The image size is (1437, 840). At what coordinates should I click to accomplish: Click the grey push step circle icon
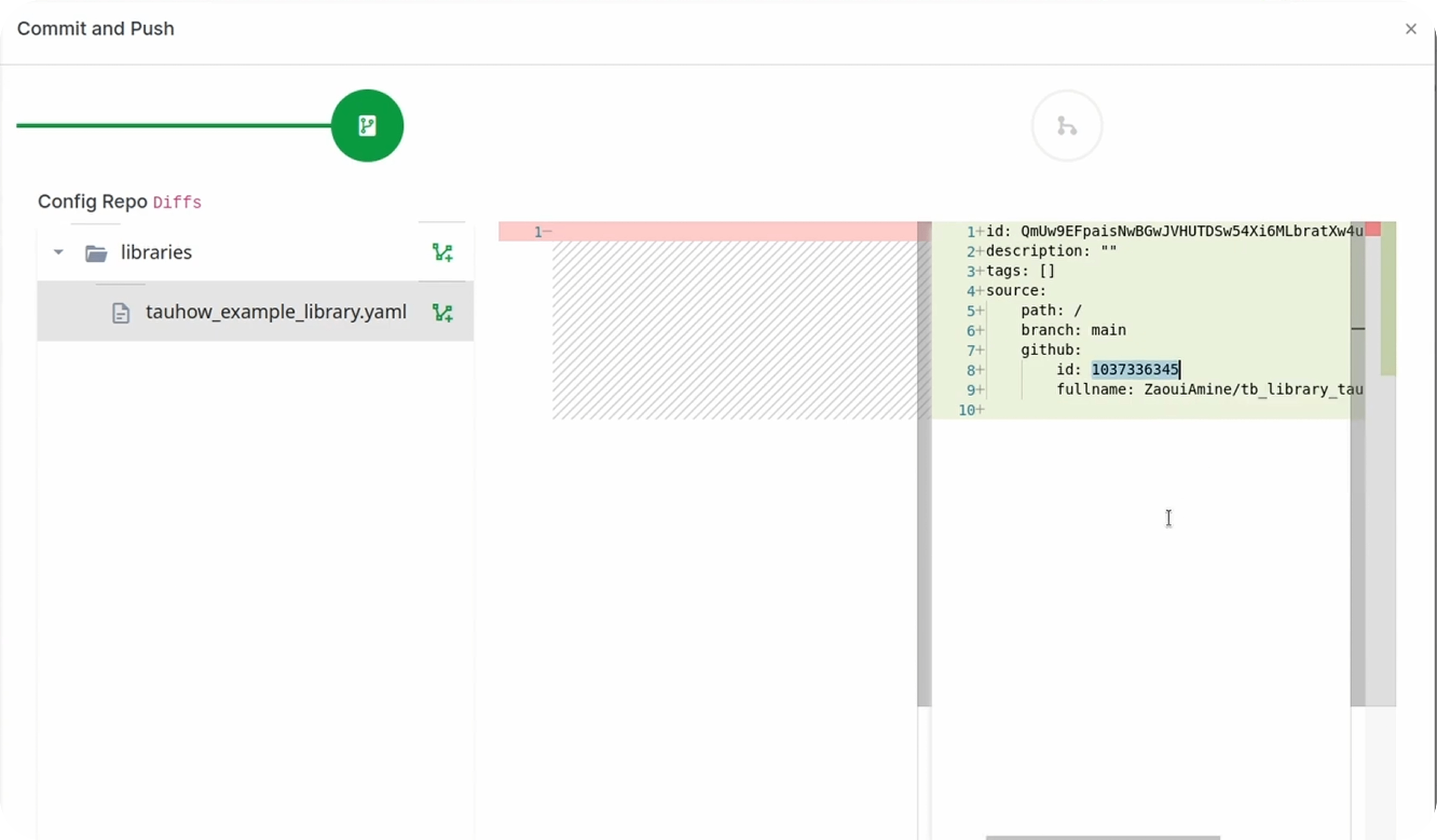pyautogui.click(x=1066, y=126)
